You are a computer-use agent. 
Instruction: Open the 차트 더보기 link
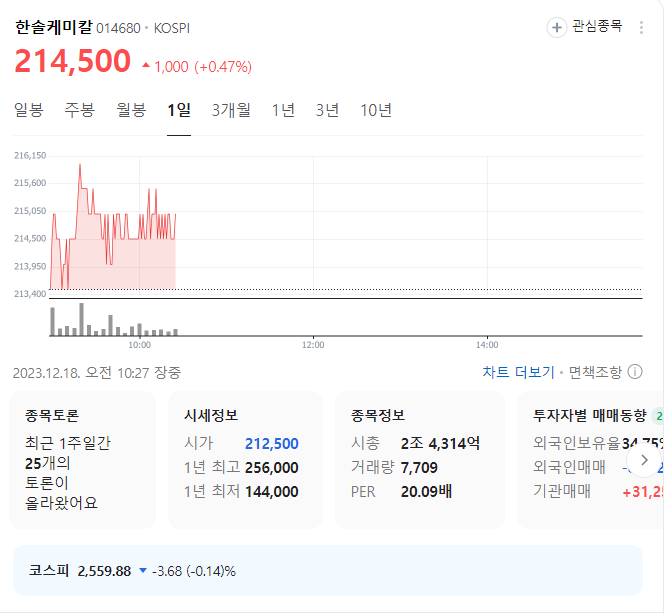point(518,372)
